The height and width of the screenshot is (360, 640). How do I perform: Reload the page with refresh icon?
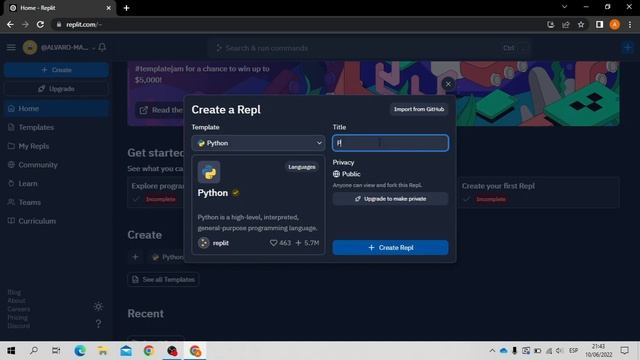[40, 24]
